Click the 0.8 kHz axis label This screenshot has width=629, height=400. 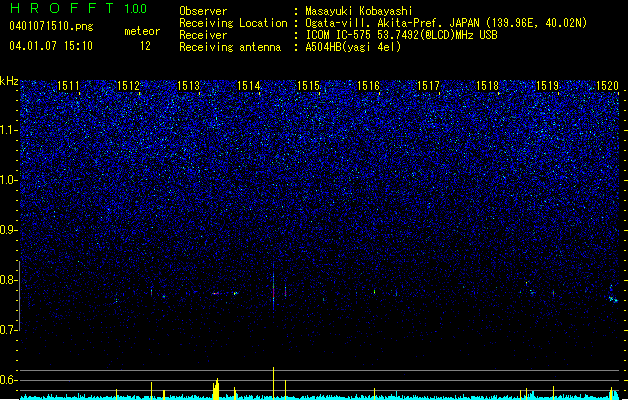(9, 280)
